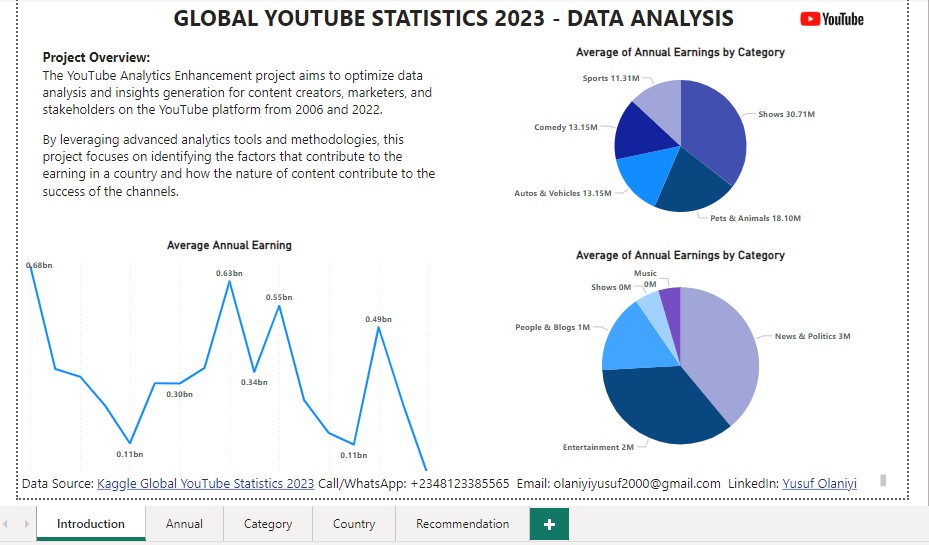Viewport: 929px width, 545px height.
Task: Click the left page-scroll arrow
Action: 8,524
